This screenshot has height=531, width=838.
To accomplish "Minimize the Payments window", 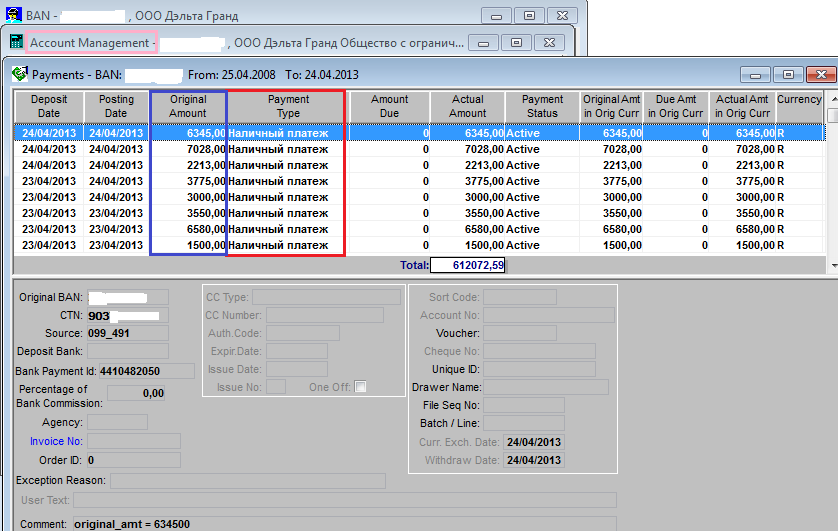I will click(755, 74).
